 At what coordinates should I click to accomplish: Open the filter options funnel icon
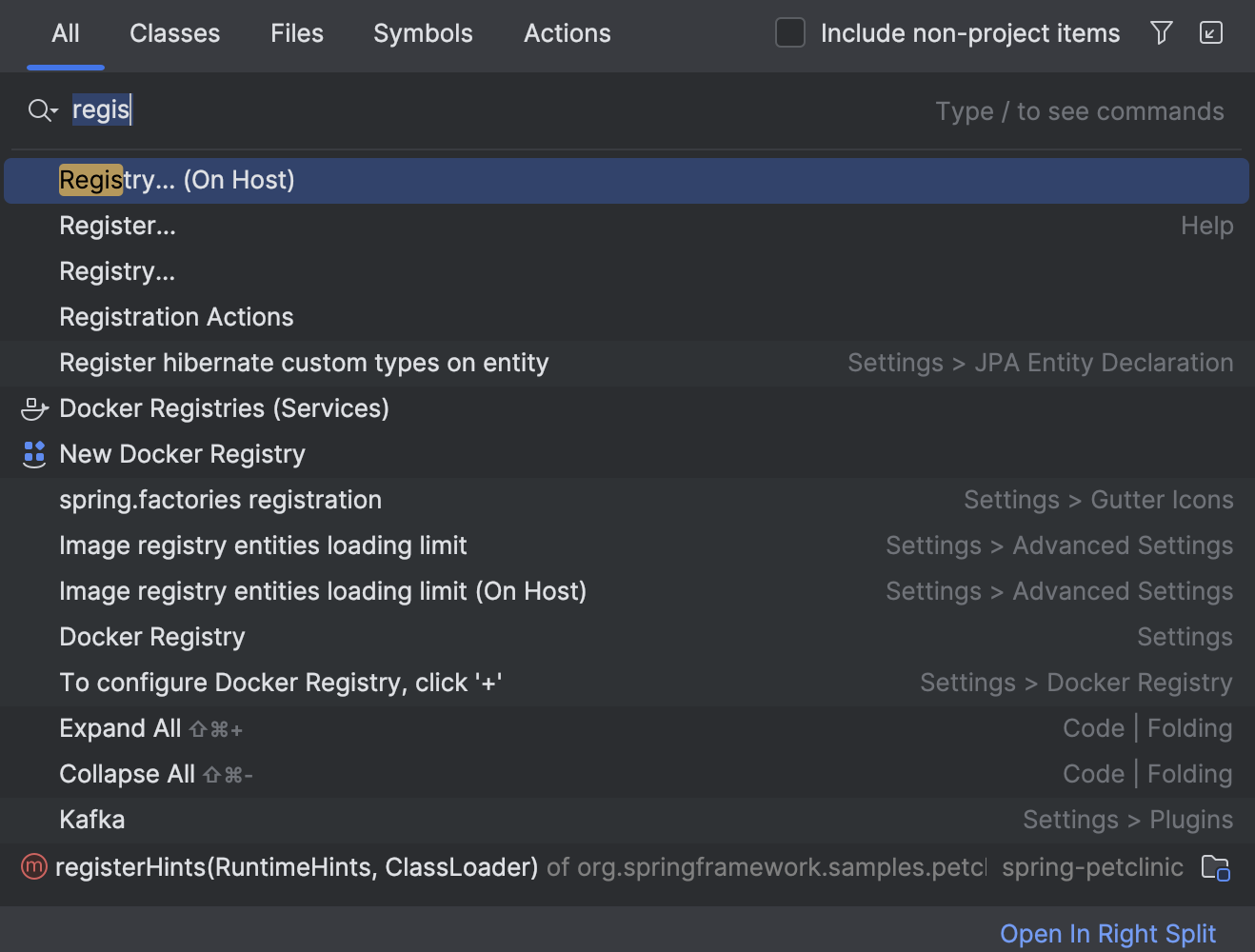tap(1161, 32)
